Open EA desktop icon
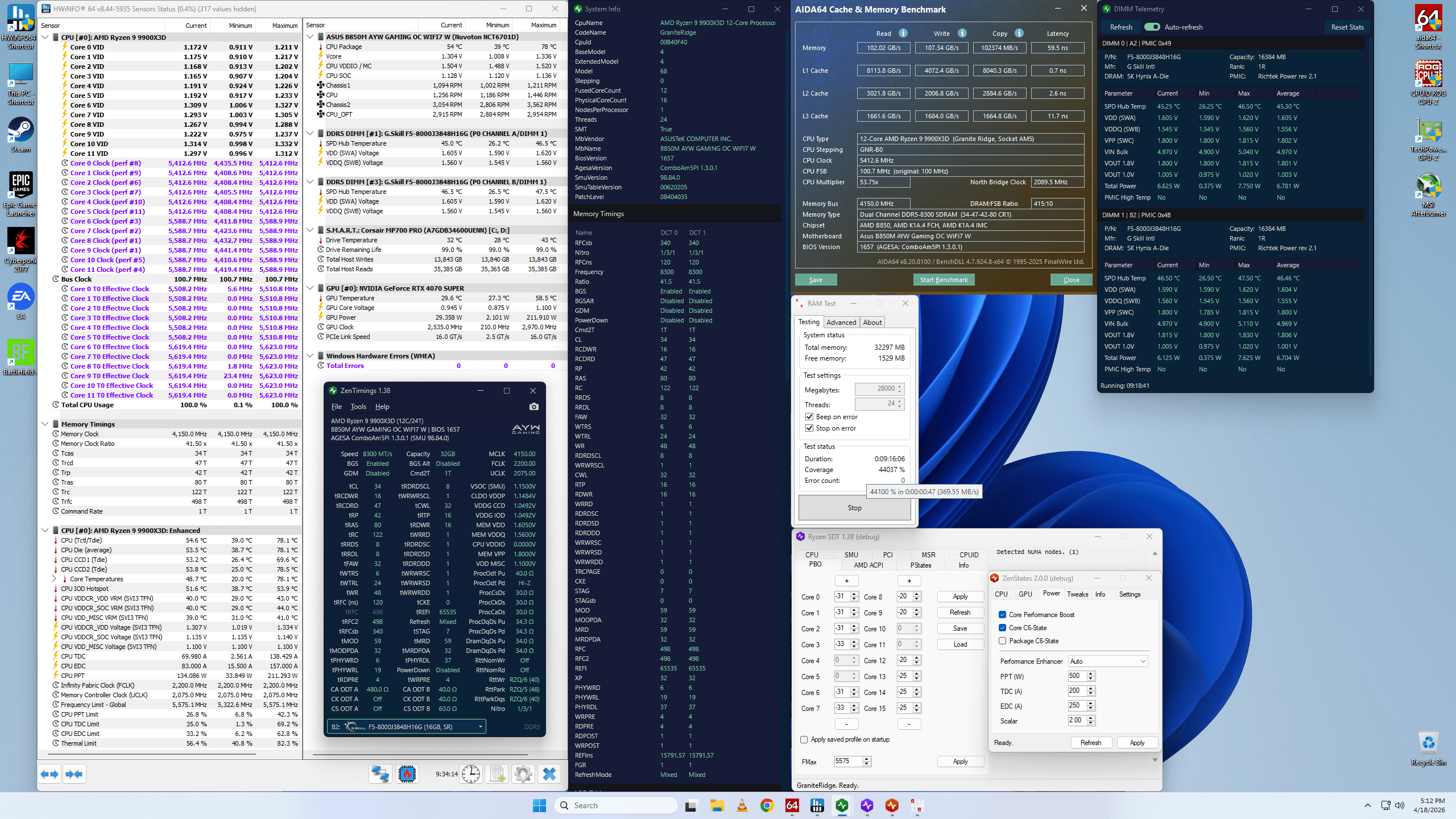 click(20, 301)
